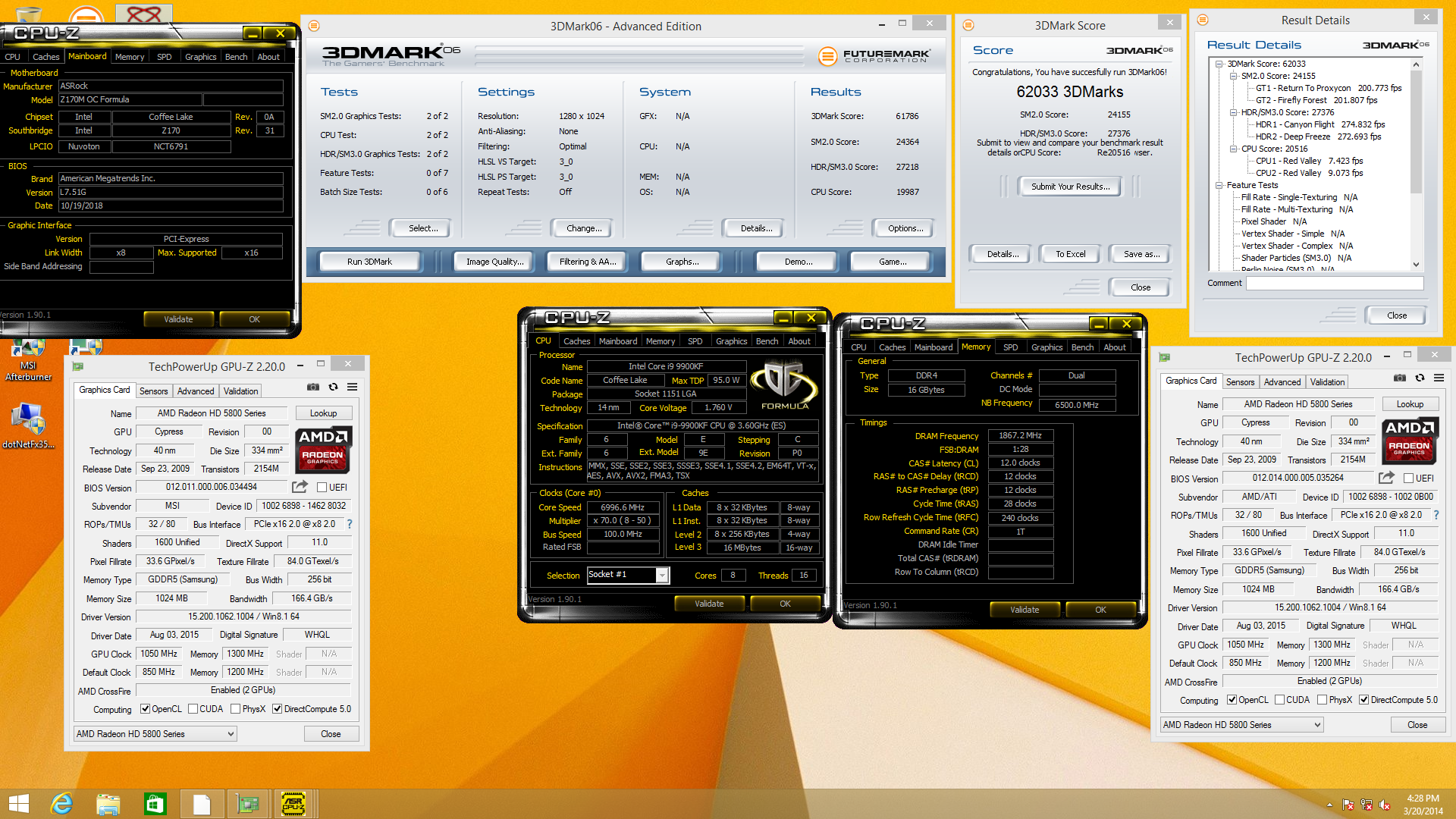Click AMD Radeon logo in right GPU-Z window

pyautogui.click(x=1409, y=441)
